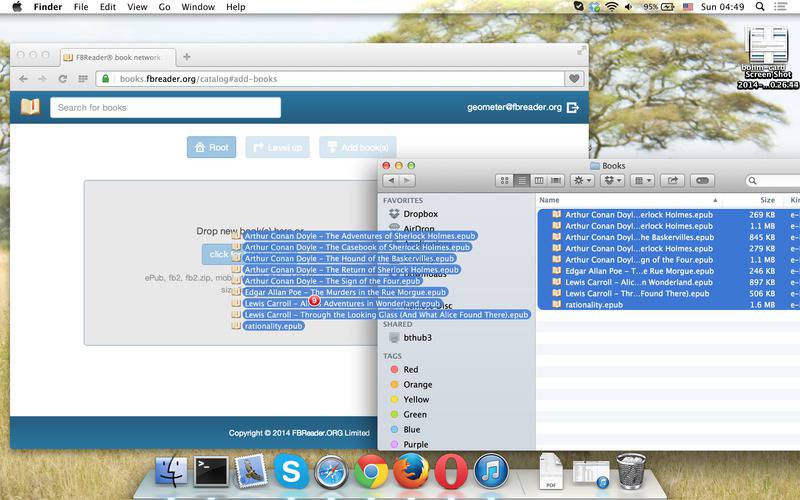Launch Safari from the Dock
Viewport: 800px width, 500px height.
click(x=331, y=471)
